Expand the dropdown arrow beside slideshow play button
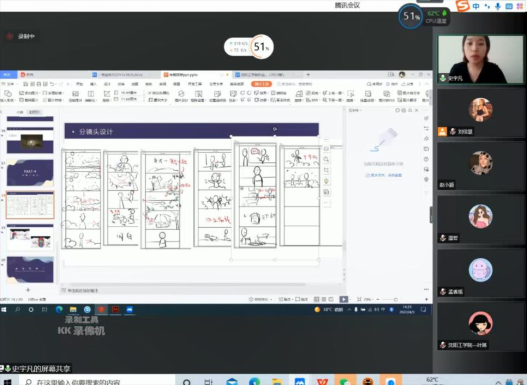528x386 pixels. click(x=349, y=299)
